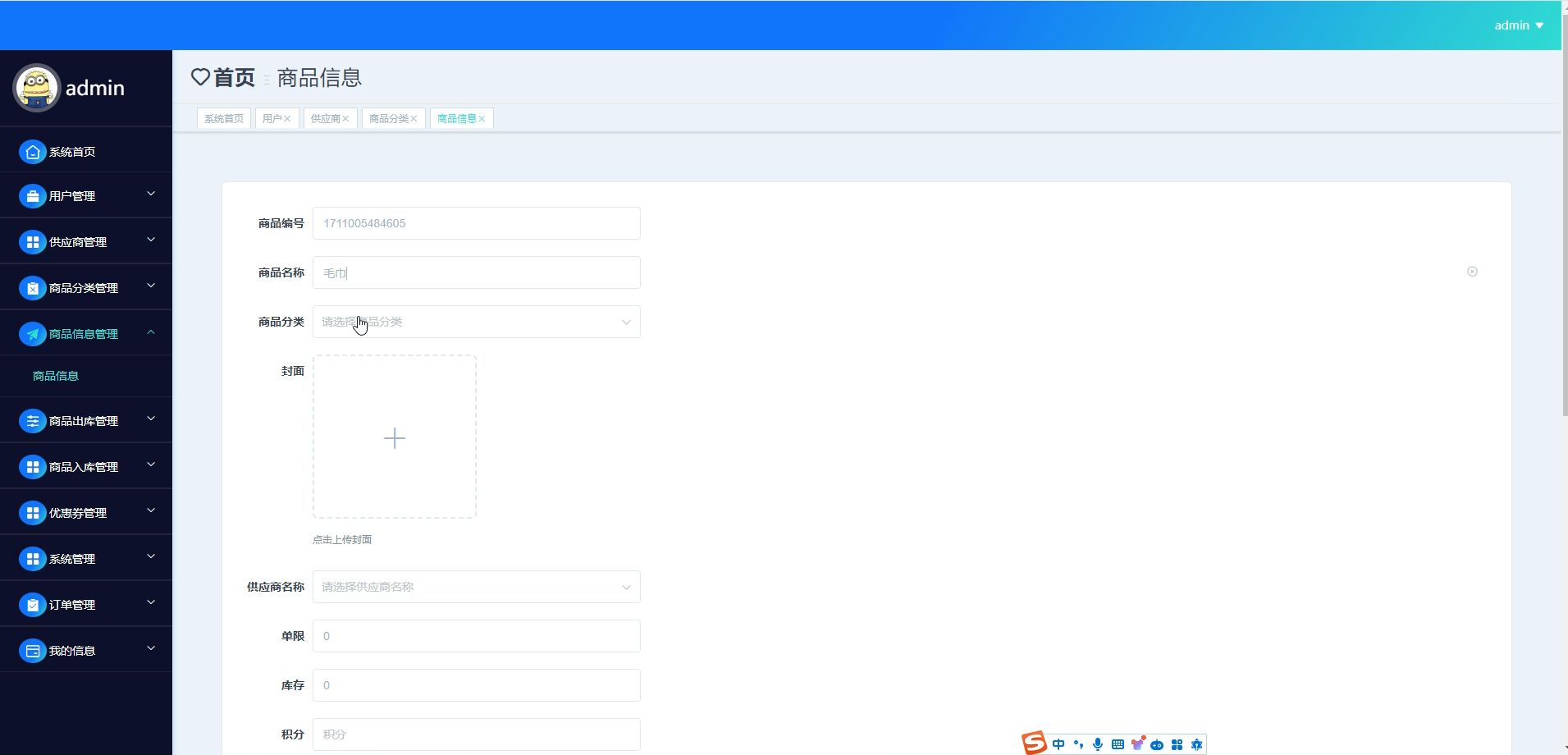Expand 系统管理 chevron
The image size is (1568, 755).
(151, 556)
